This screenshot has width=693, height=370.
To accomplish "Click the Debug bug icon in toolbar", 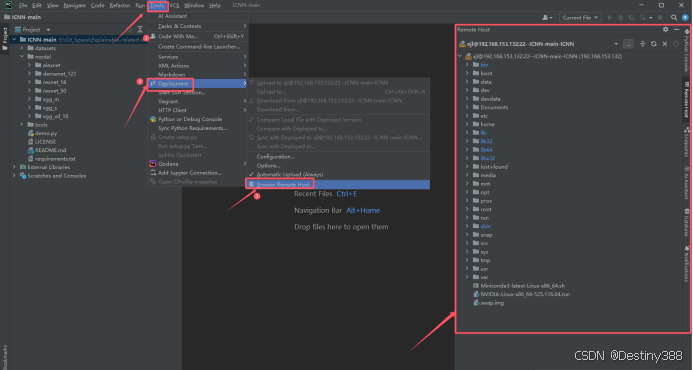I will 621,18.
